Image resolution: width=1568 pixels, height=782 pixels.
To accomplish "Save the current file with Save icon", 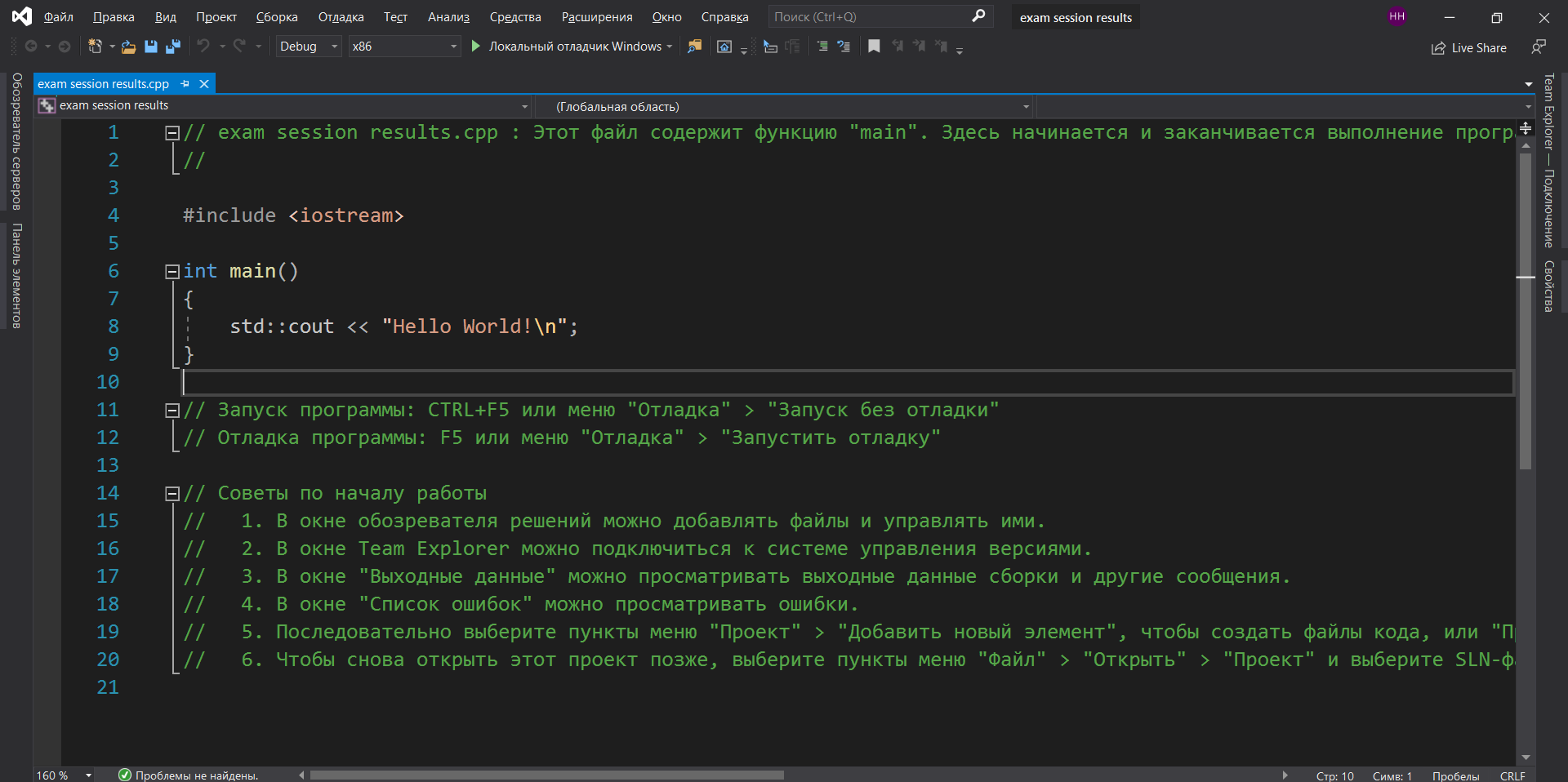I will 151,47.
